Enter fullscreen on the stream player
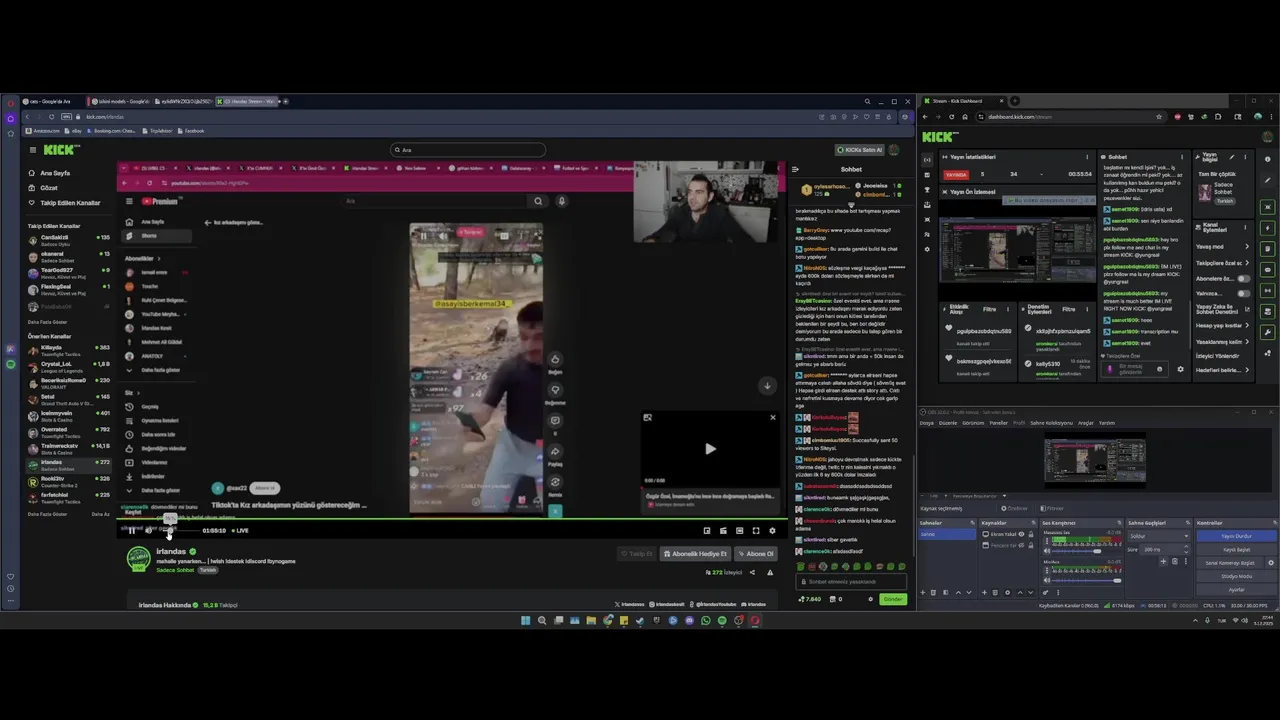1280x720 pixels. 756,531
